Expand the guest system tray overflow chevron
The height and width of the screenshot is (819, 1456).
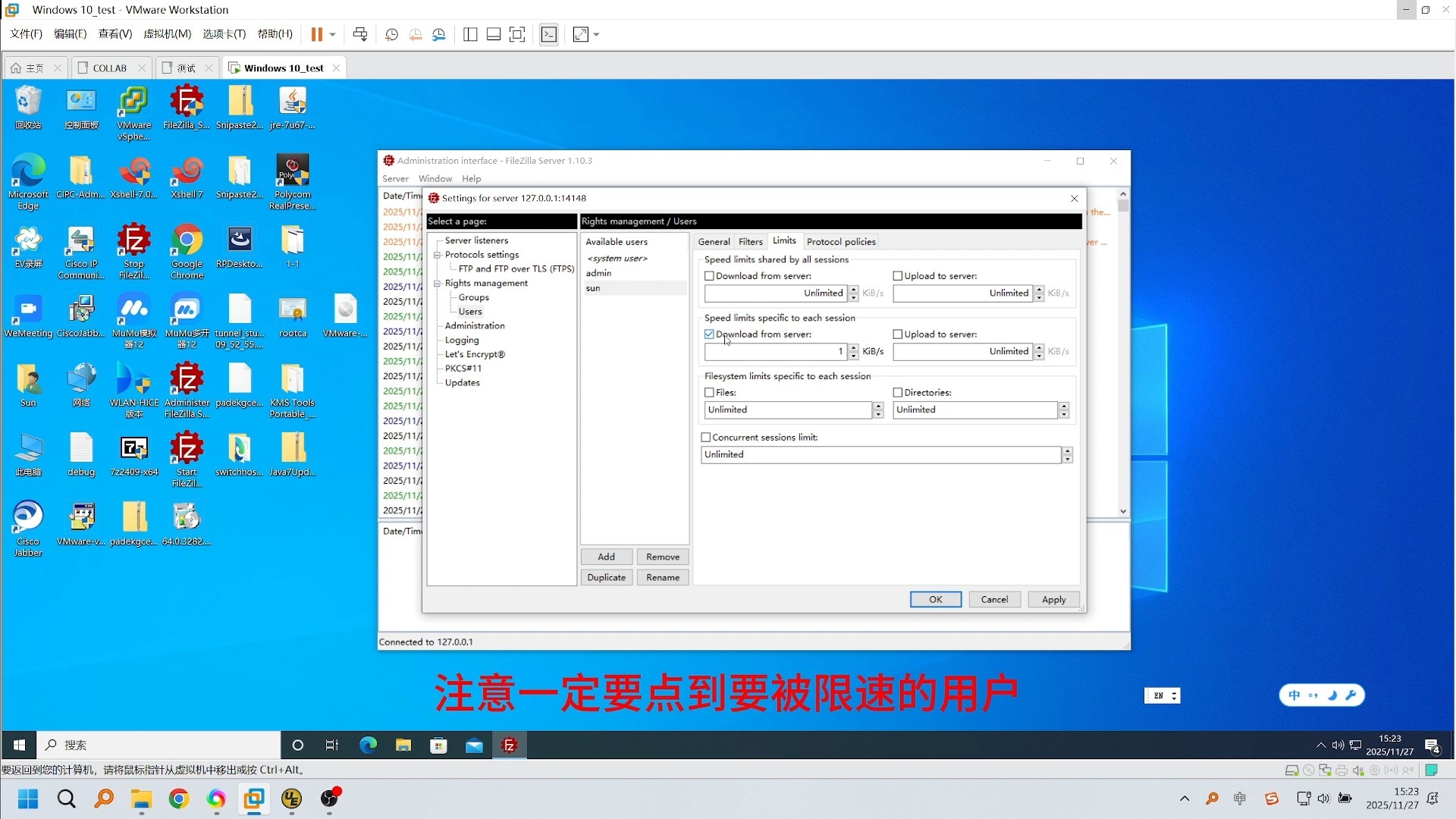pyautogui.click(x=1321, y=745)
